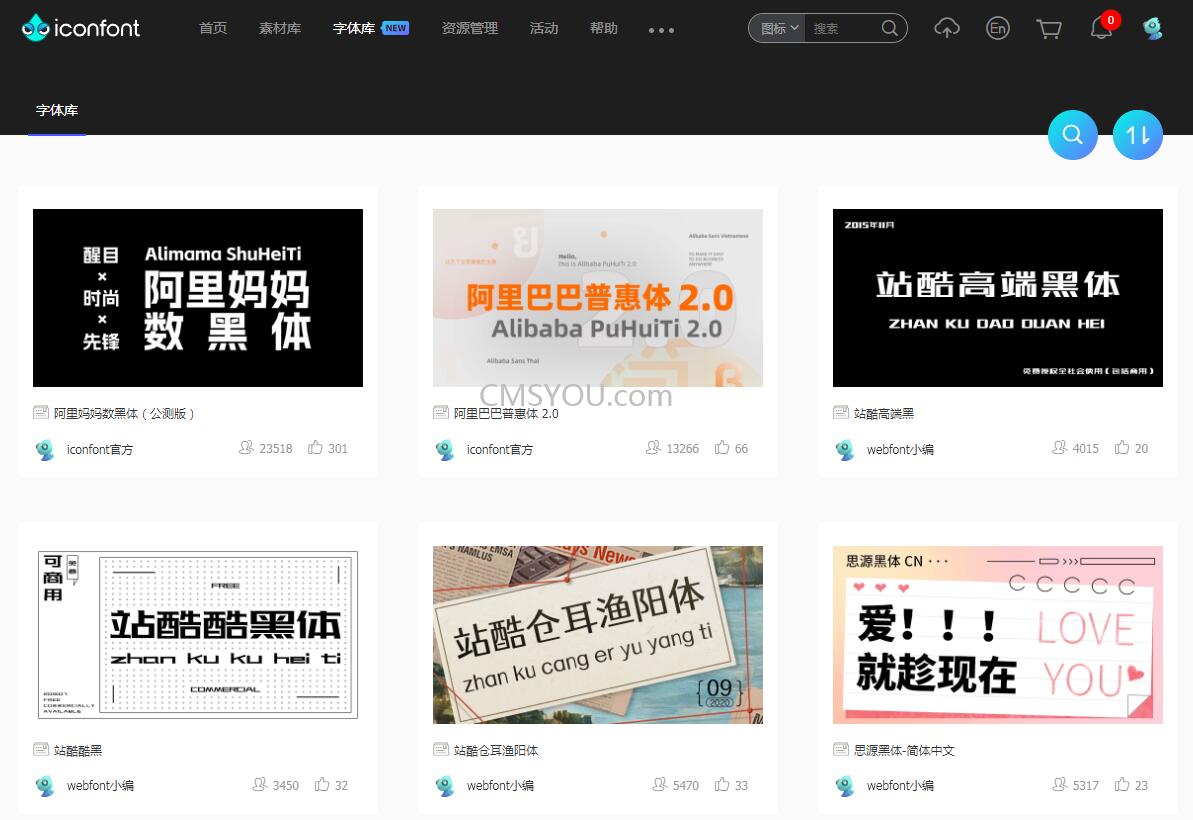The width and height of the screenshot is (1193, 820).
Task: Open zhan ku ku hei ti thumbnail
Action: point(198,634)
